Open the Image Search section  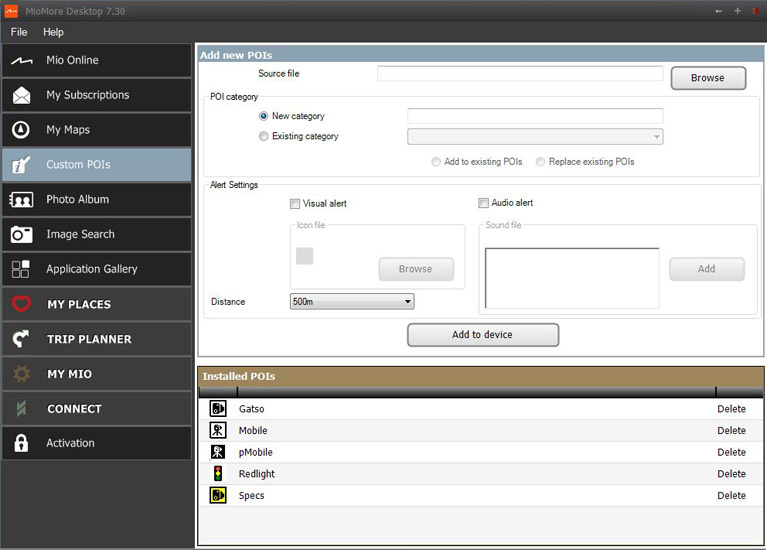97,234
